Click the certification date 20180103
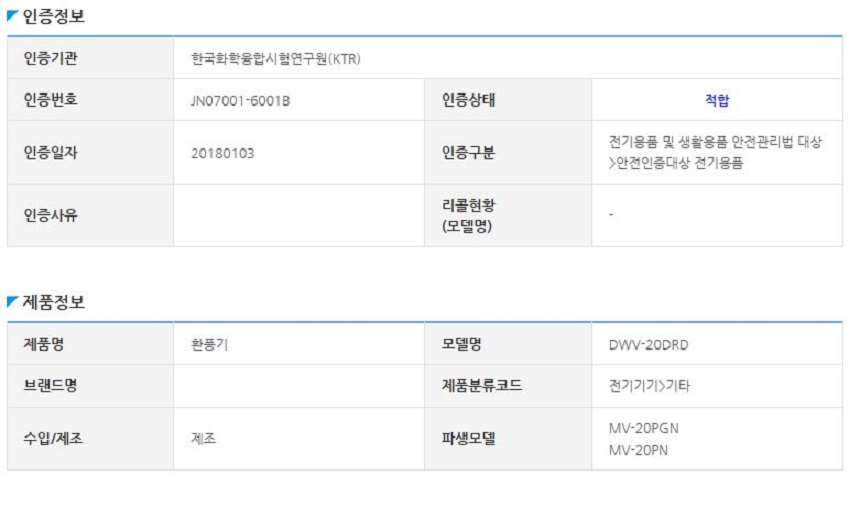The height and width of the screenshot is (509, 860). [223, 153]
